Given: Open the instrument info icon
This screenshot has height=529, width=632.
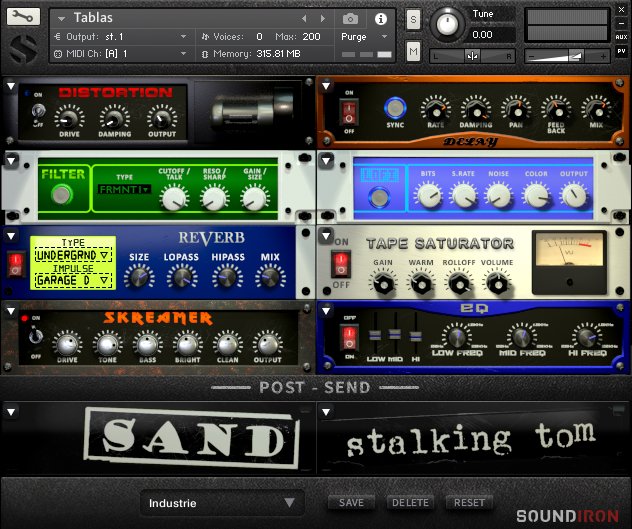Looking at the screenshot, I should click(380, 19).
